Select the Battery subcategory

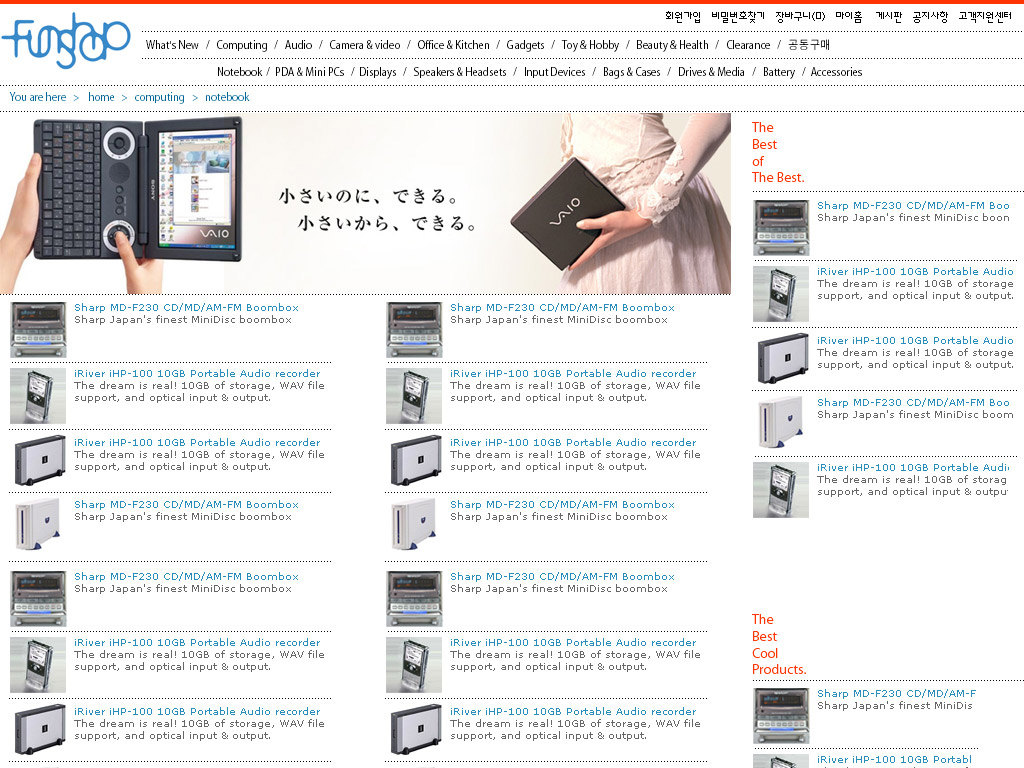coord(778,72)
